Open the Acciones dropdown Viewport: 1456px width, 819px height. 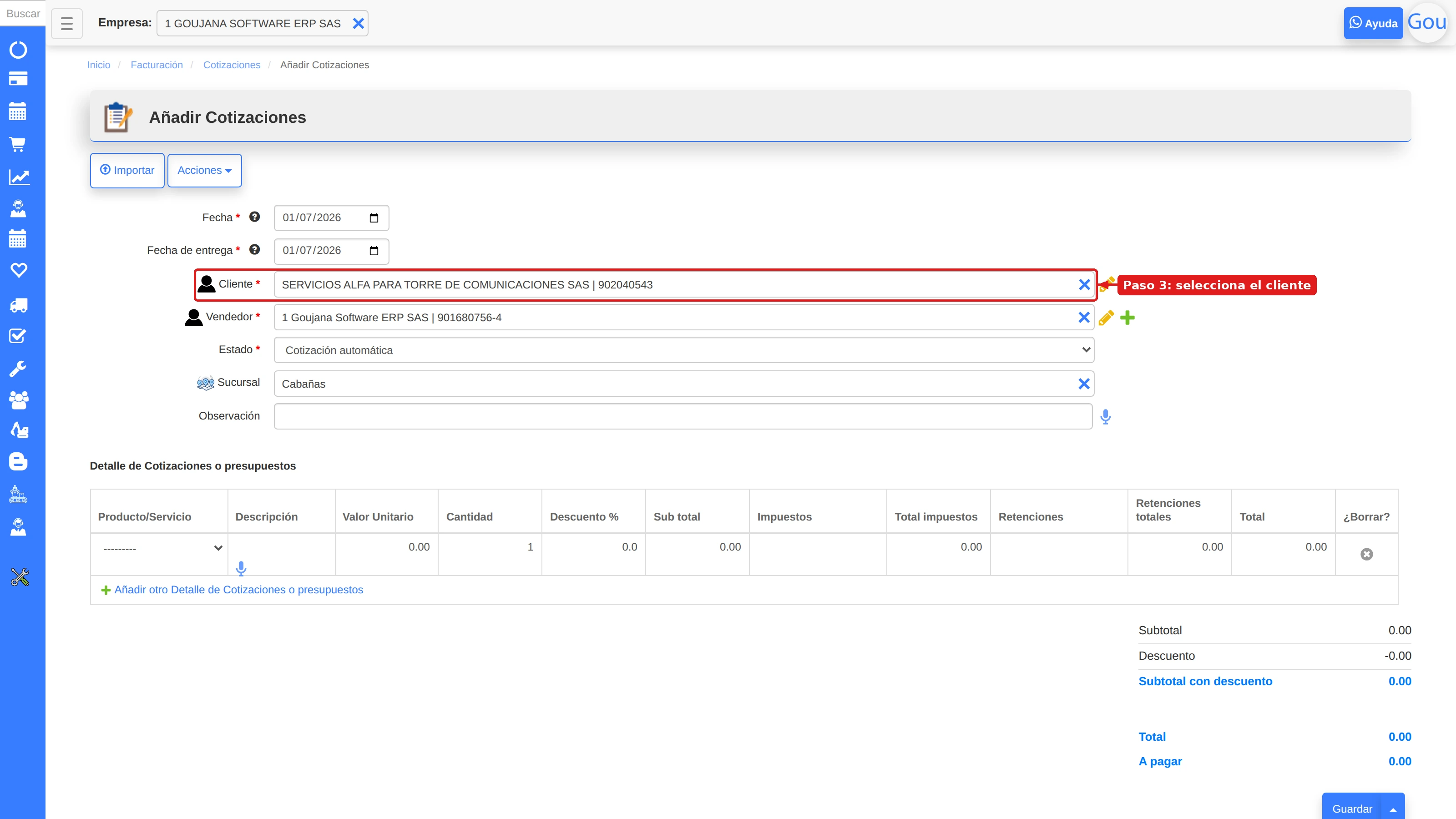tap(205, 171)
